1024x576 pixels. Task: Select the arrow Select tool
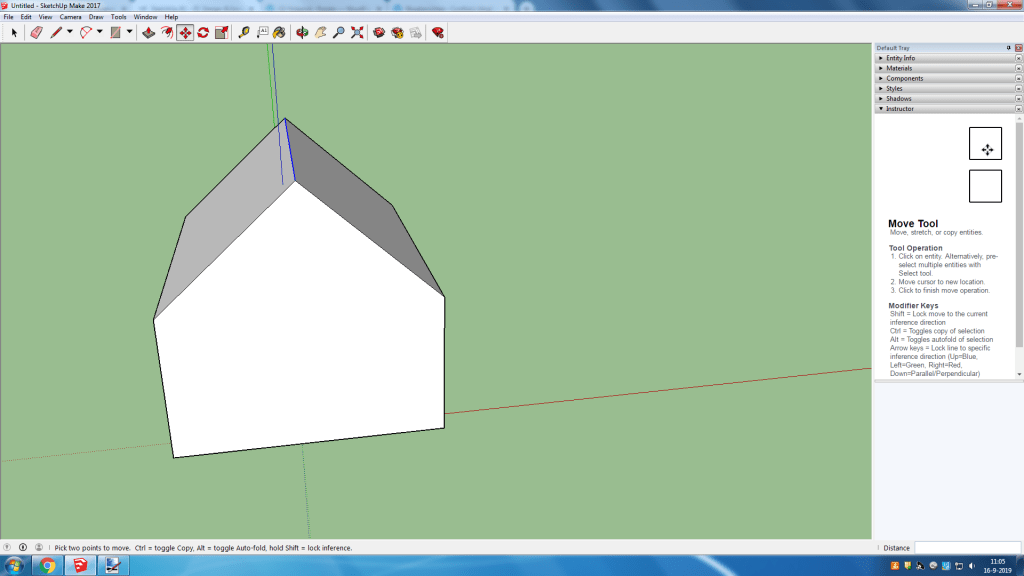(x=14, y=32)
